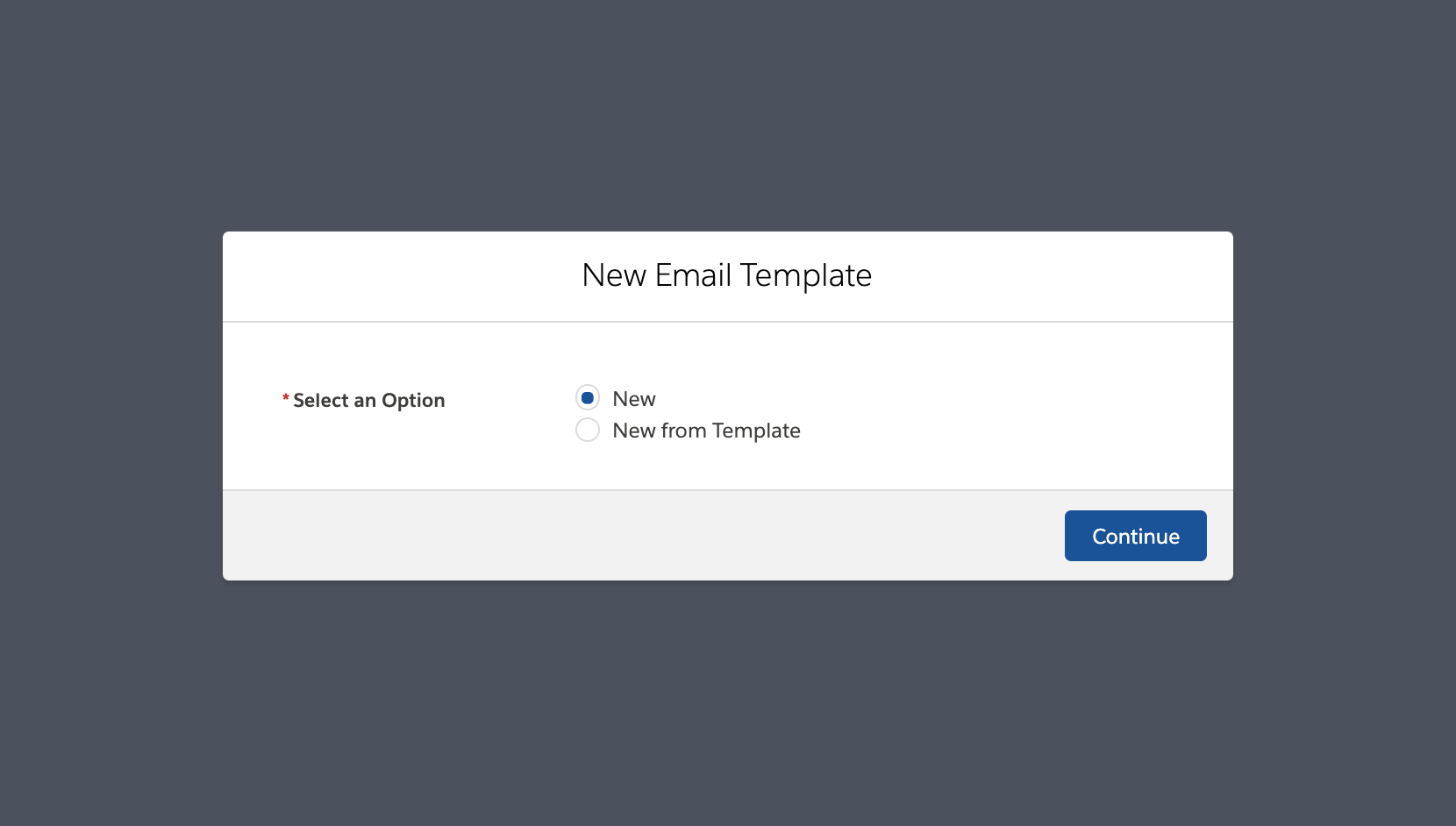This screenshot has height=826, width=1456.
Task: Click the 'New Email Template' dialog heading
Action: pos(727,275)
